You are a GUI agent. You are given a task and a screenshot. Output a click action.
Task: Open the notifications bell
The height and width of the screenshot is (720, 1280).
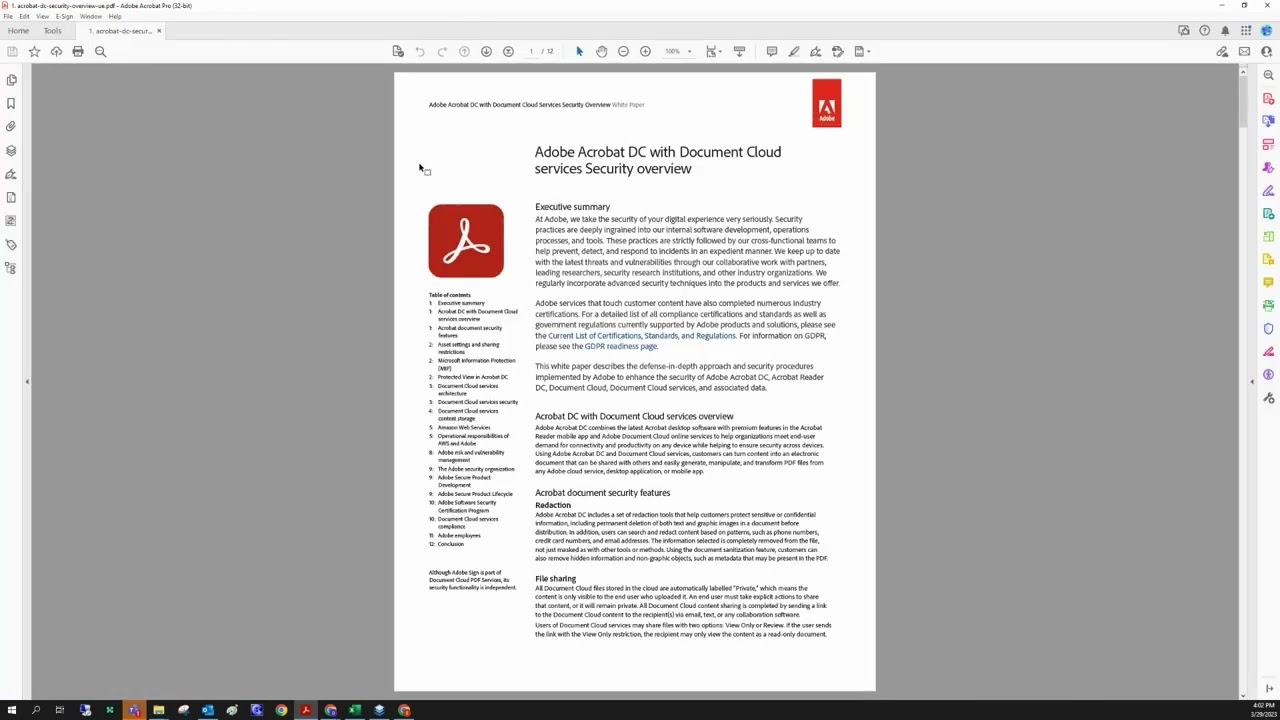1225,31
